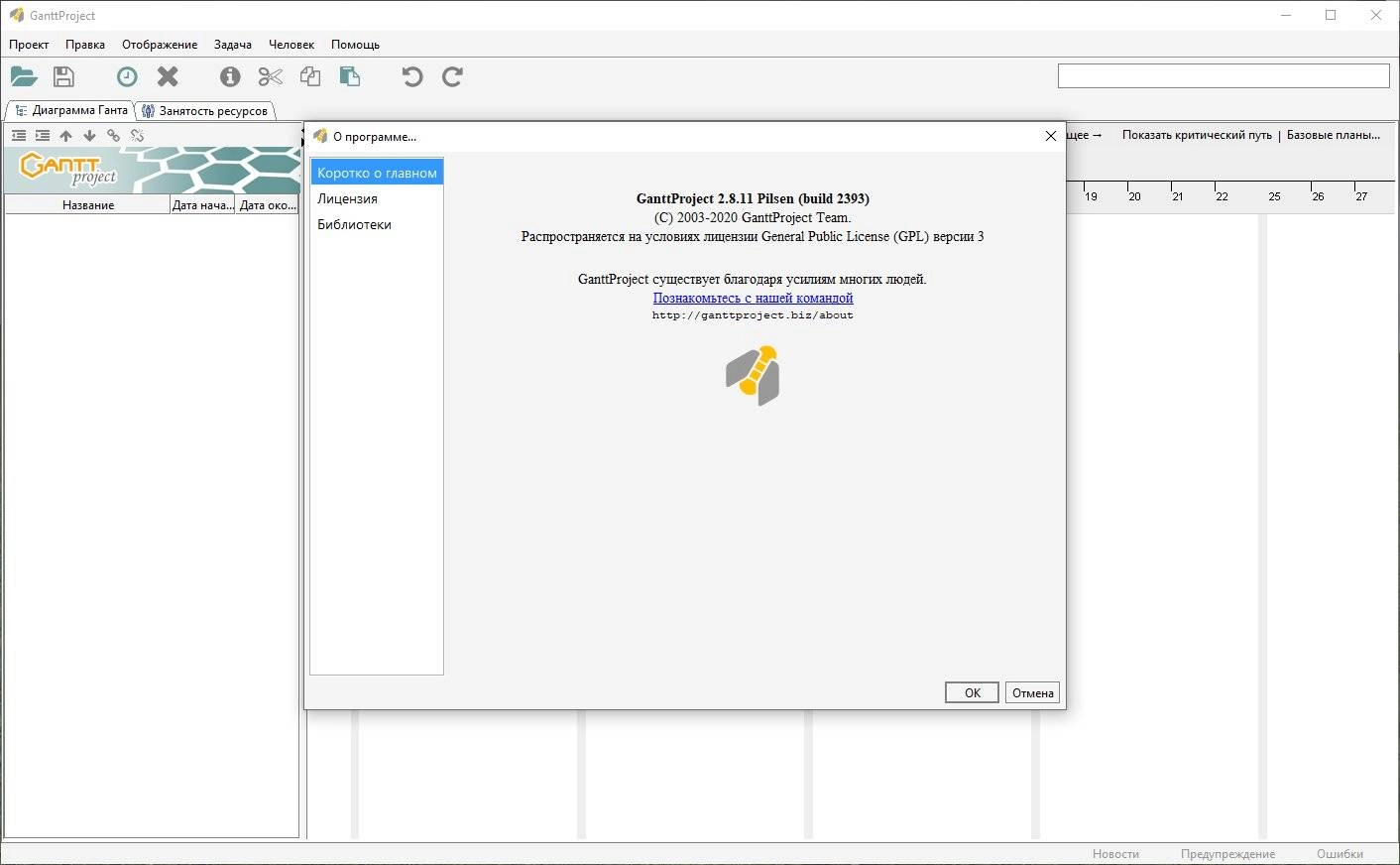Open task properties with the info icon
Viewport: 1400px width, 865px height.
pos(230,76)
